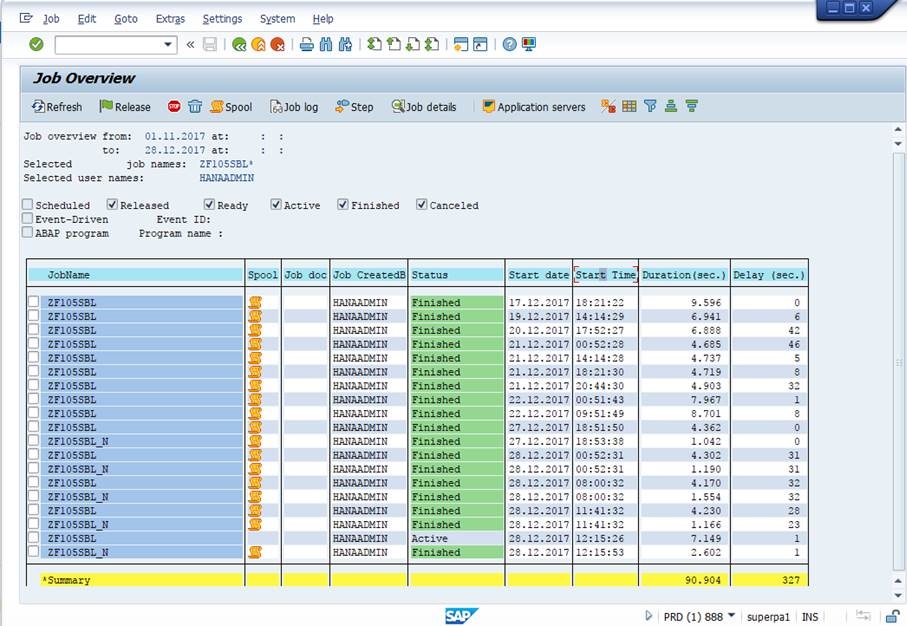The height and width of the screenshot is (626, 907).
Task: Untick the Active checkbox
Action: [x=276, y=204]
